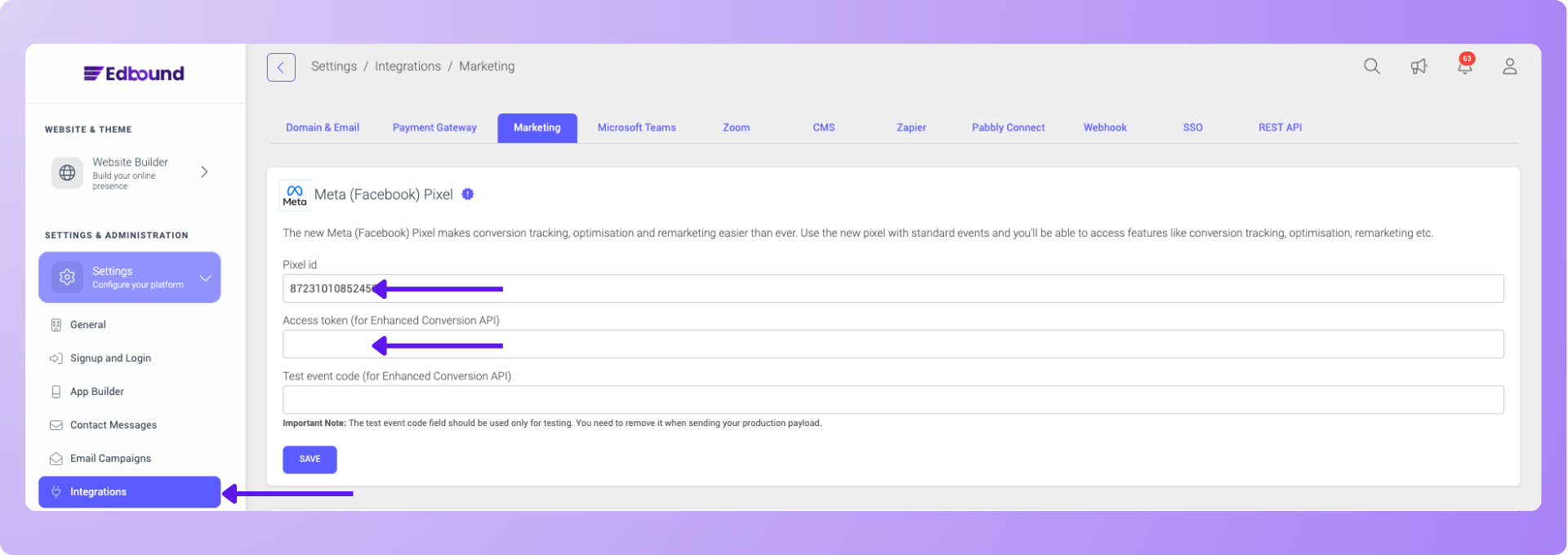The image size is (1568, 555).
Task: Switch to the Payment Gateway tab
Action: point(434,128)
